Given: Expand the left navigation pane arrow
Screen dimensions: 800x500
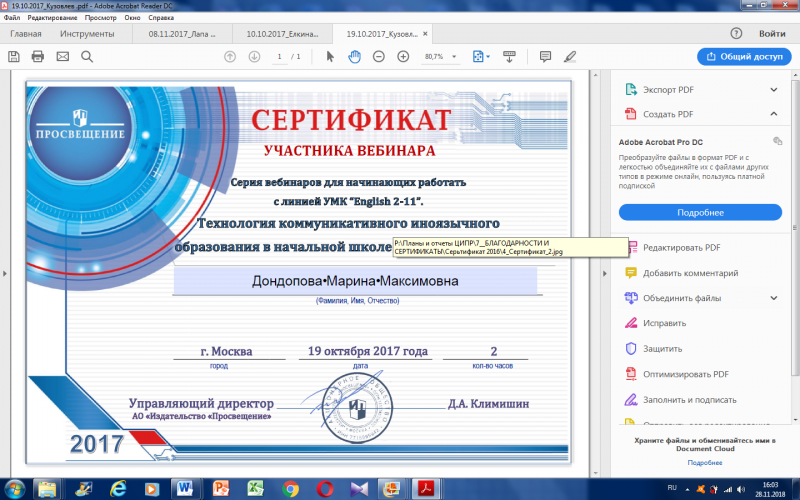Looking at the screenshot, I should [5, 273].
